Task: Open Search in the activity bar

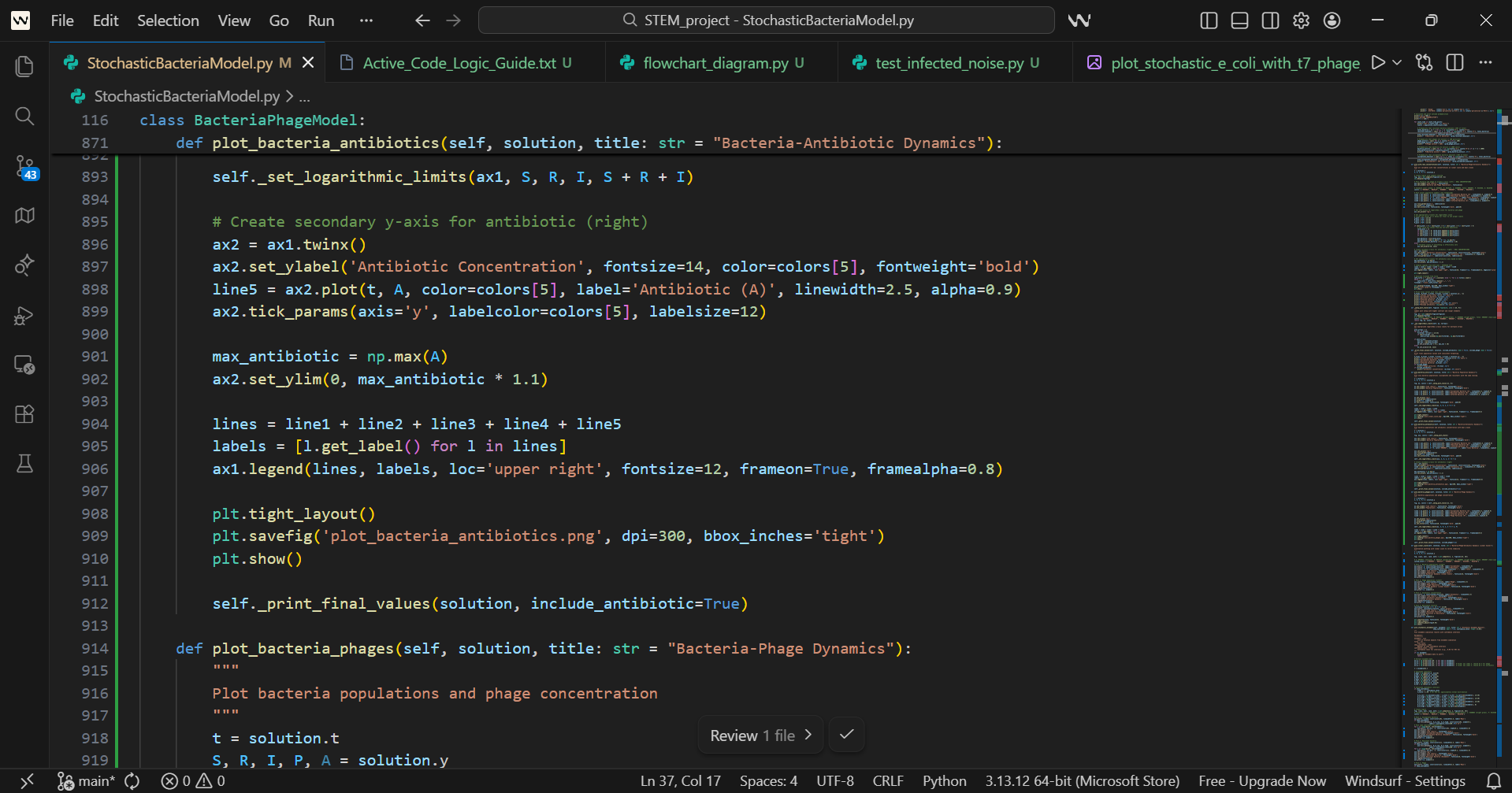Action: coord(24,117)
